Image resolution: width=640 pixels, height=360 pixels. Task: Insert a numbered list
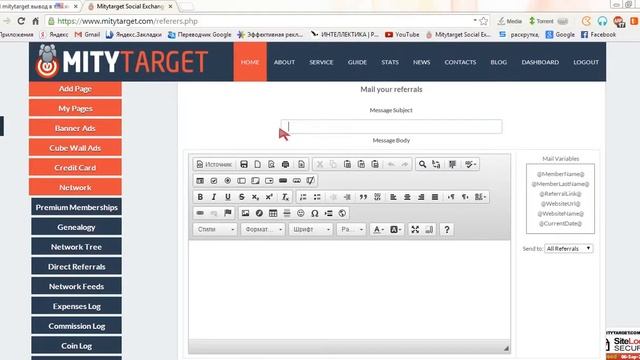tap(303, 197)
